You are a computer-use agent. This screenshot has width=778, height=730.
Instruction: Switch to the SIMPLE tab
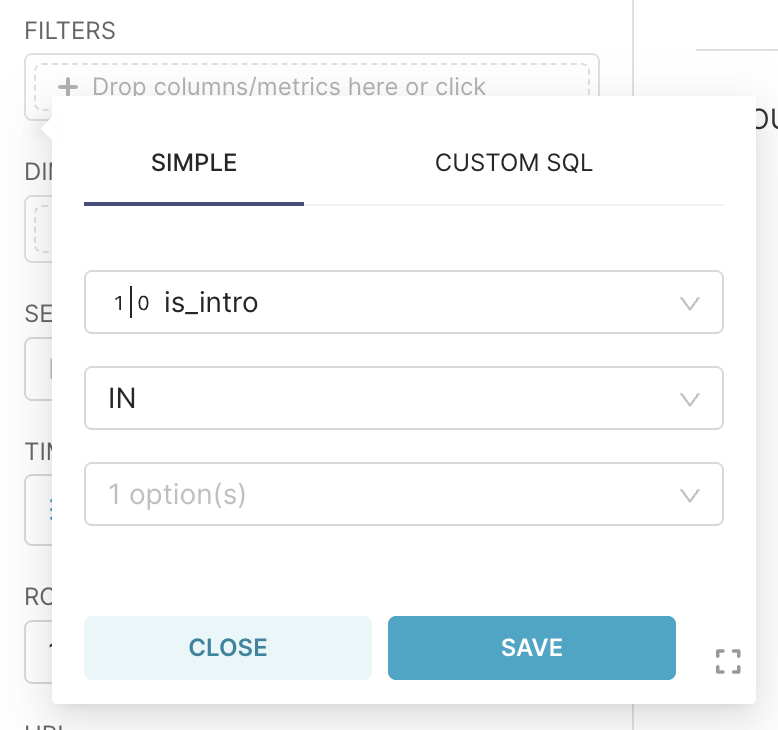pos(194,163)
